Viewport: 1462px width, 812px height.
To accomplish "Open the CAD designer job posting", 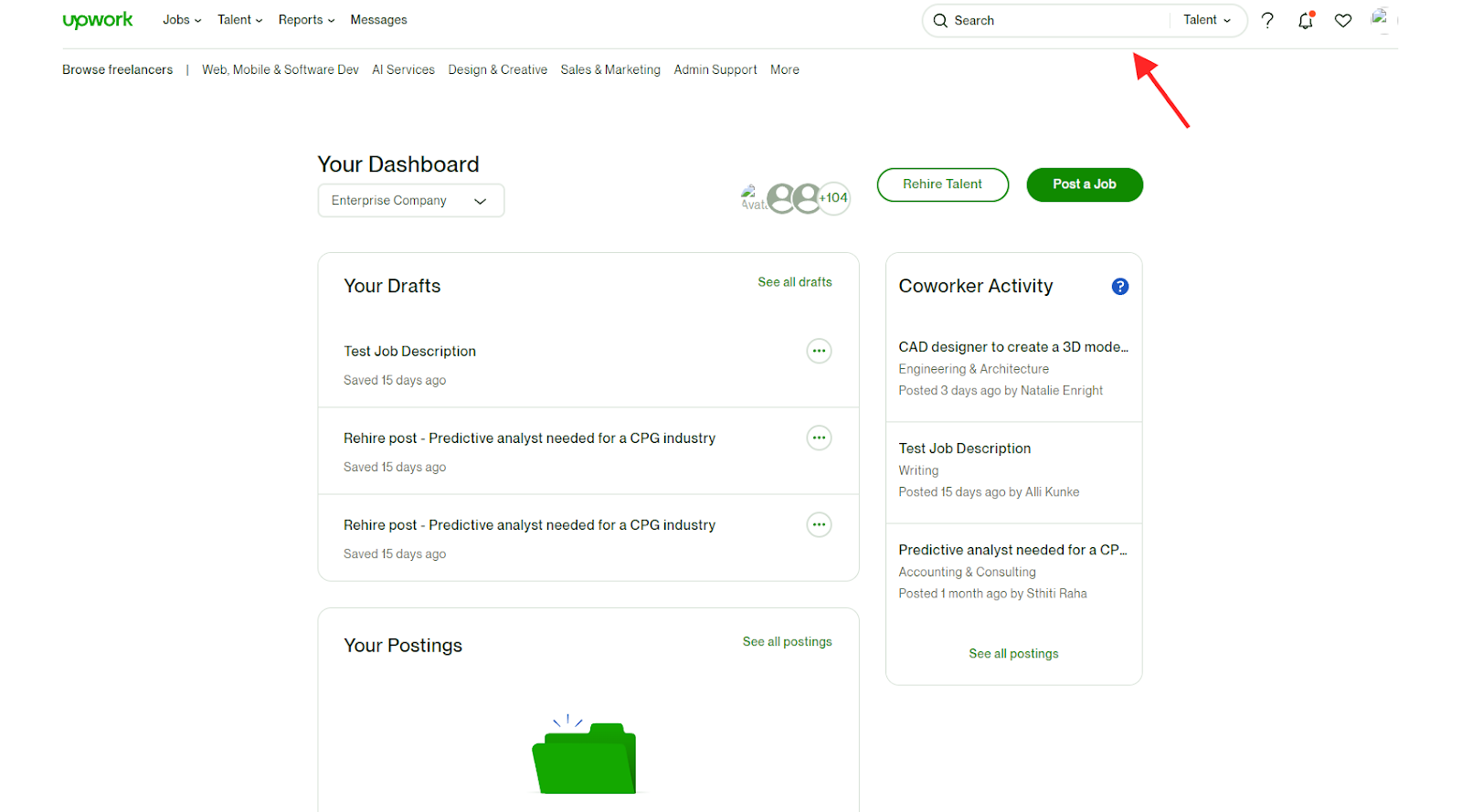I will point(1012,347).
